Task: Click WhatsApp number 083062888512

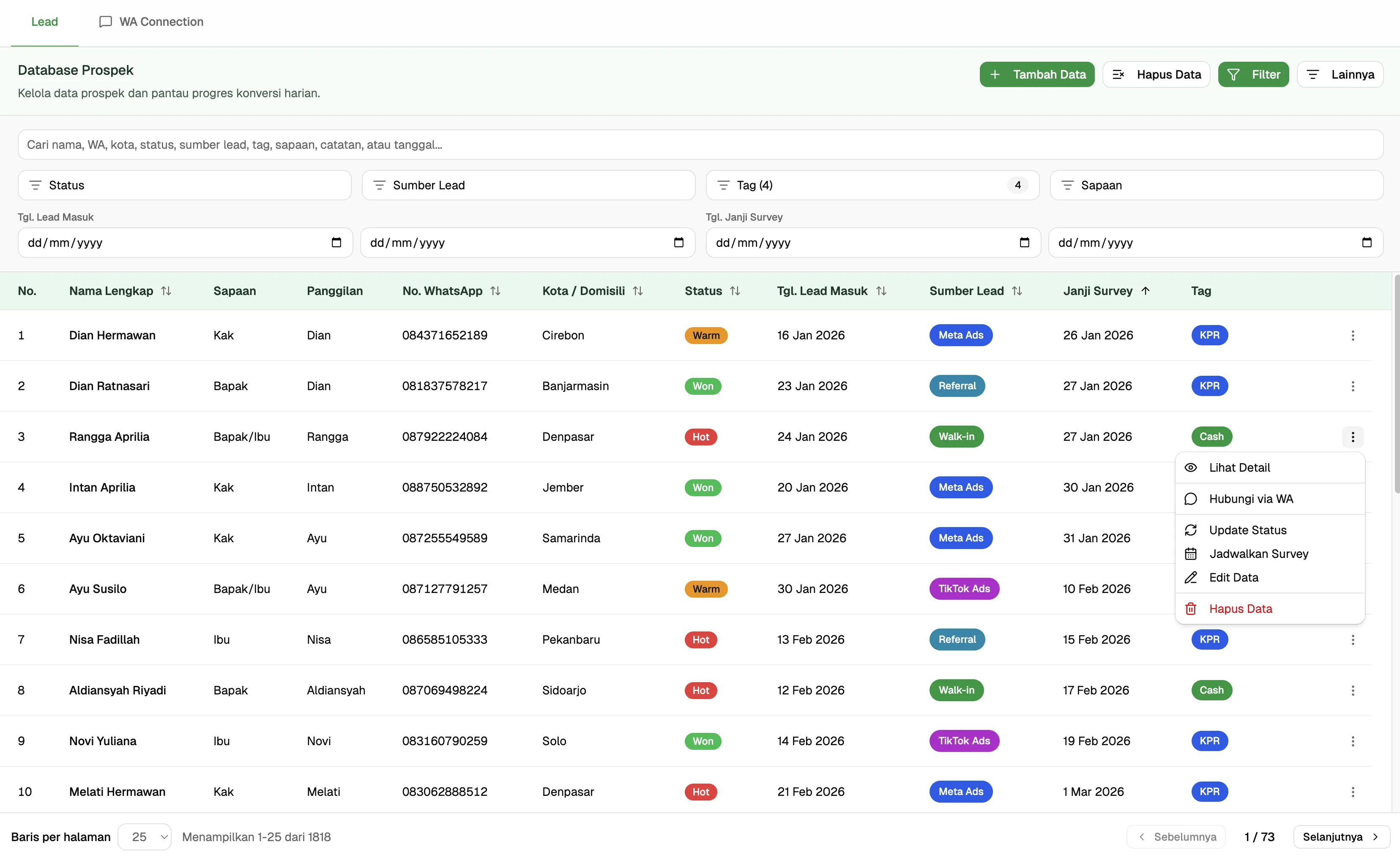Action: coord(444,792)
